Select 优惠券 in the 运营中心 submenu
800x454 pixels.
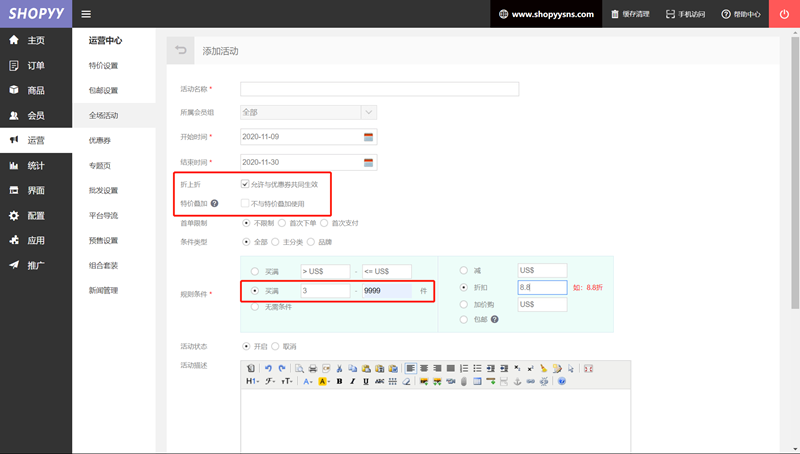pos(99,141)
